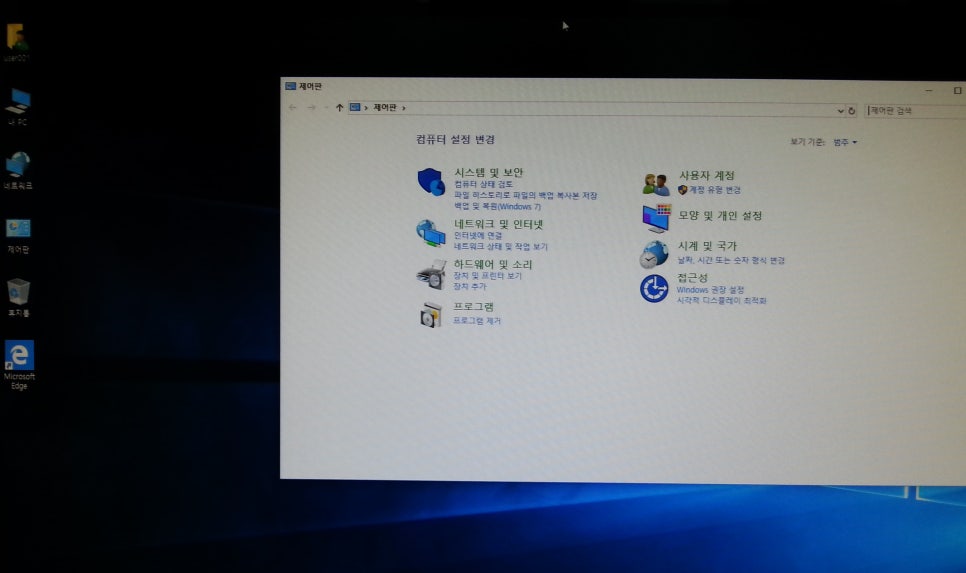Image resolution: width=966 pixels, height=573 pixels.
Task: Click the 시스템 및 보안 shield icon
Action: click(x=430, y=182)
